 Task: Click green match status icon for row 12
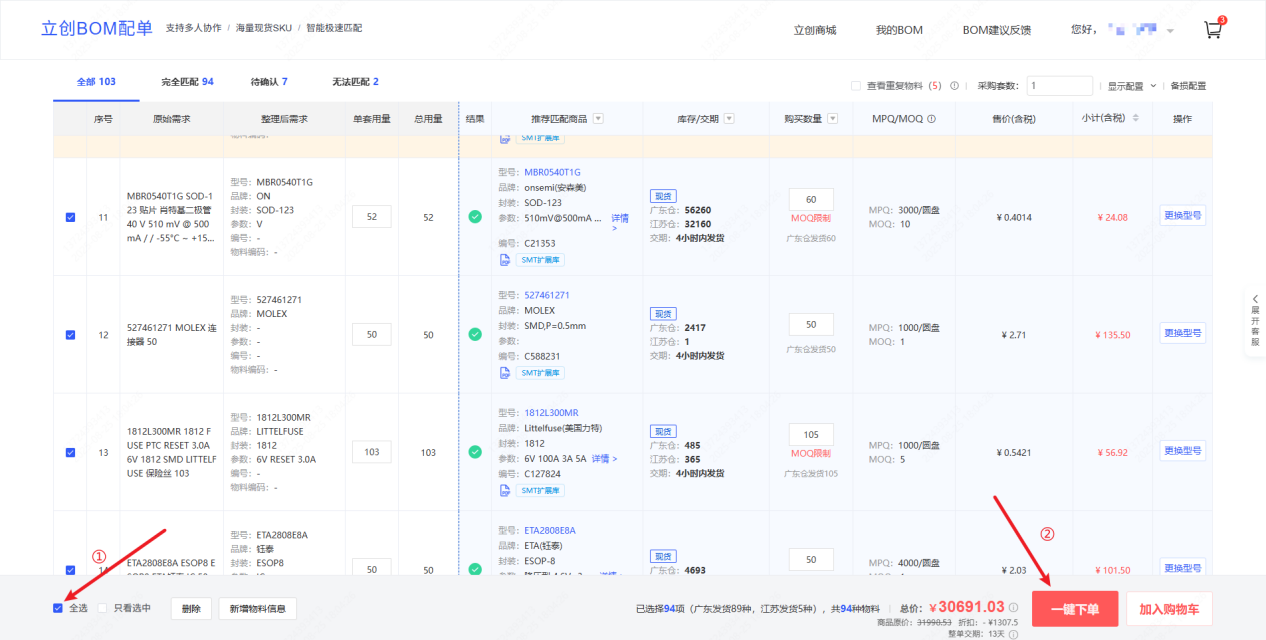475,334
